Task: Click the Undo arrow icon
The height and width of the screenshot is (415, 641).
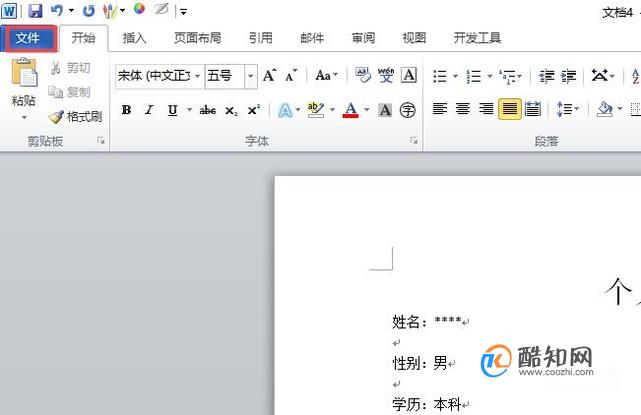Action: 57,10
